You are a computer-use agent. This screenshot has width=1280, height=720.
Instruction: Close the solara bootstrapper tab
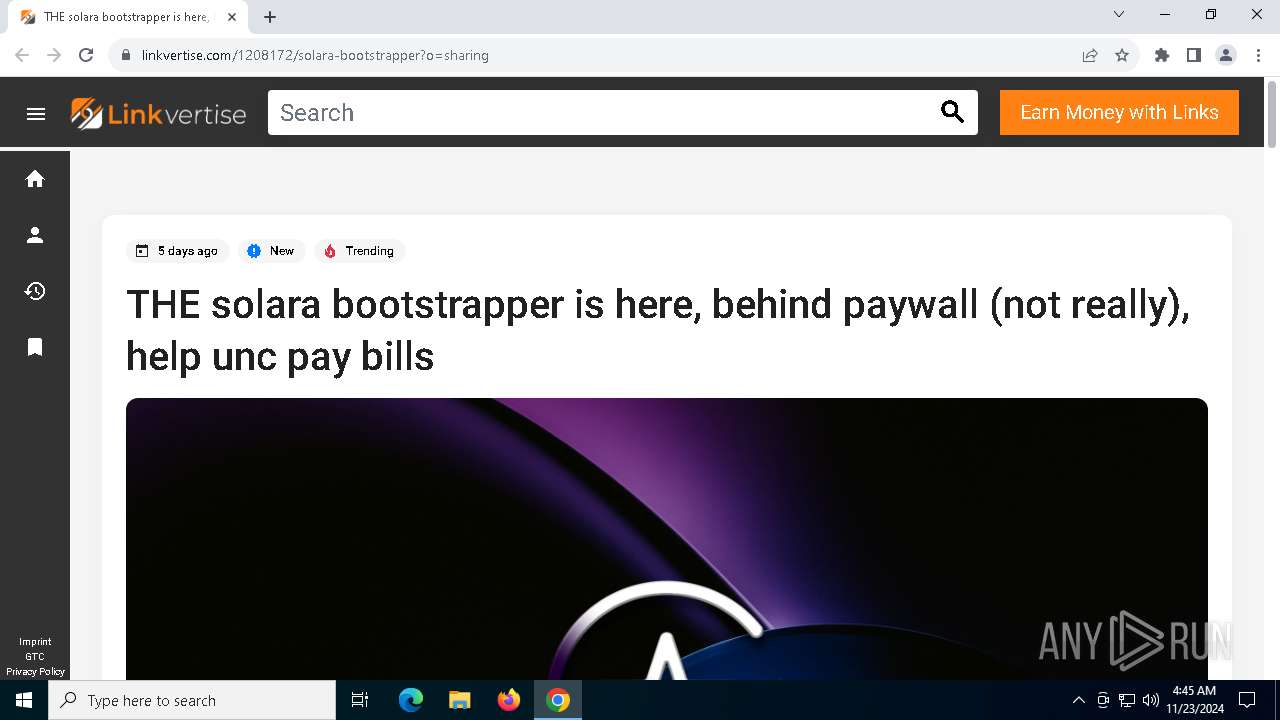pyautogui.click(x=232, y=17)
